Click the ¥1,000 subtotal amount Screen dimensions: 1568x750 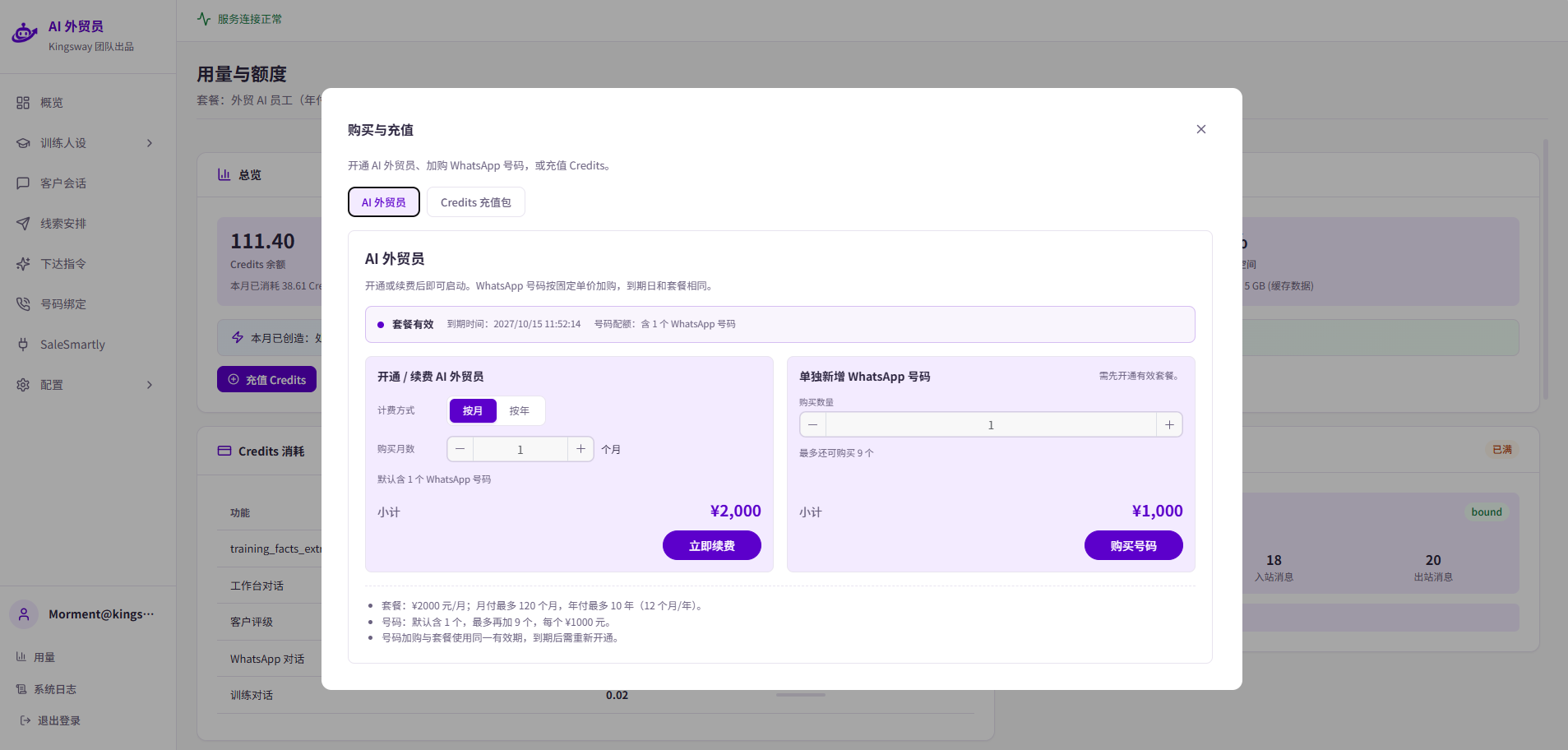[1157, 511]
